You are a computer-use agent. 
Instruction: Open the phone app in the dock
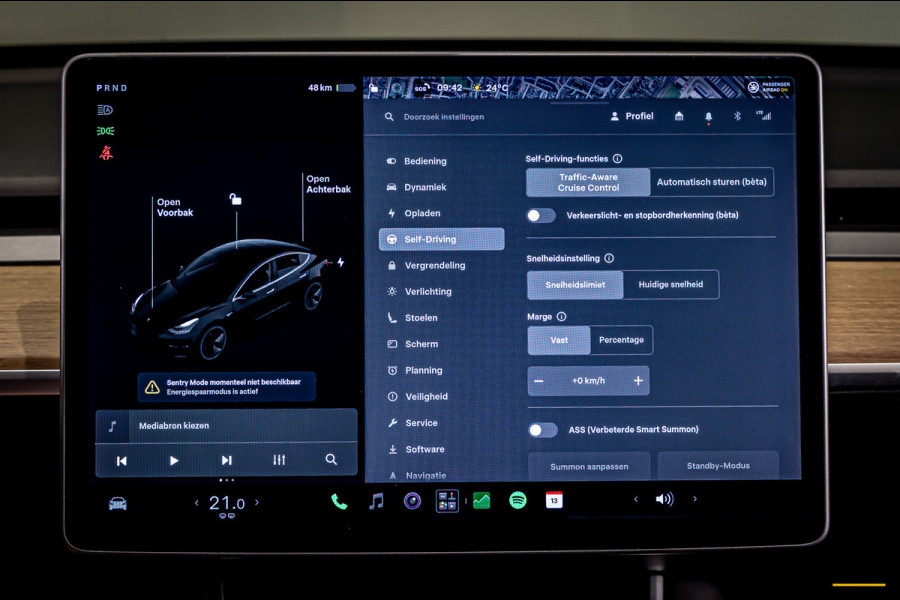pos(339,502)
